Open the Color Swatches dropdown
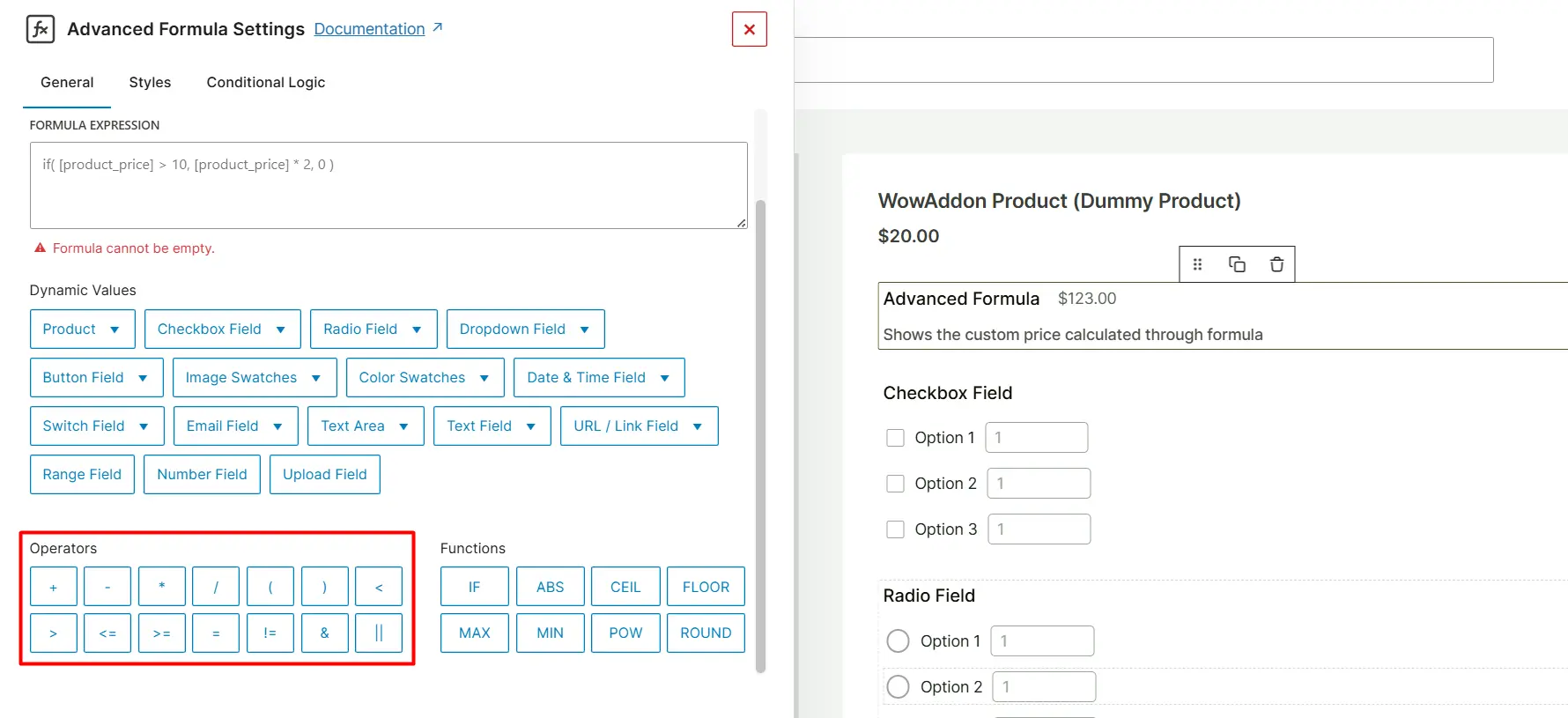 [425, 377]
